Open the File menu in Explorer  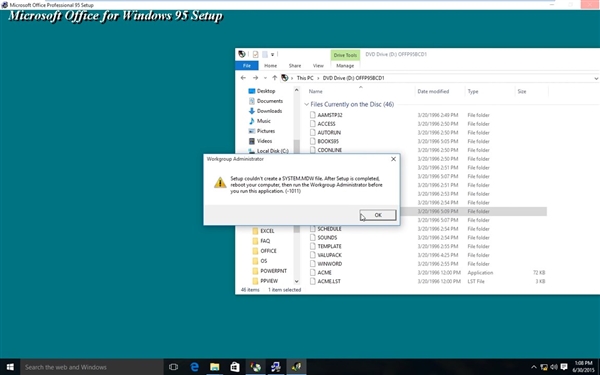pos(247,66)
